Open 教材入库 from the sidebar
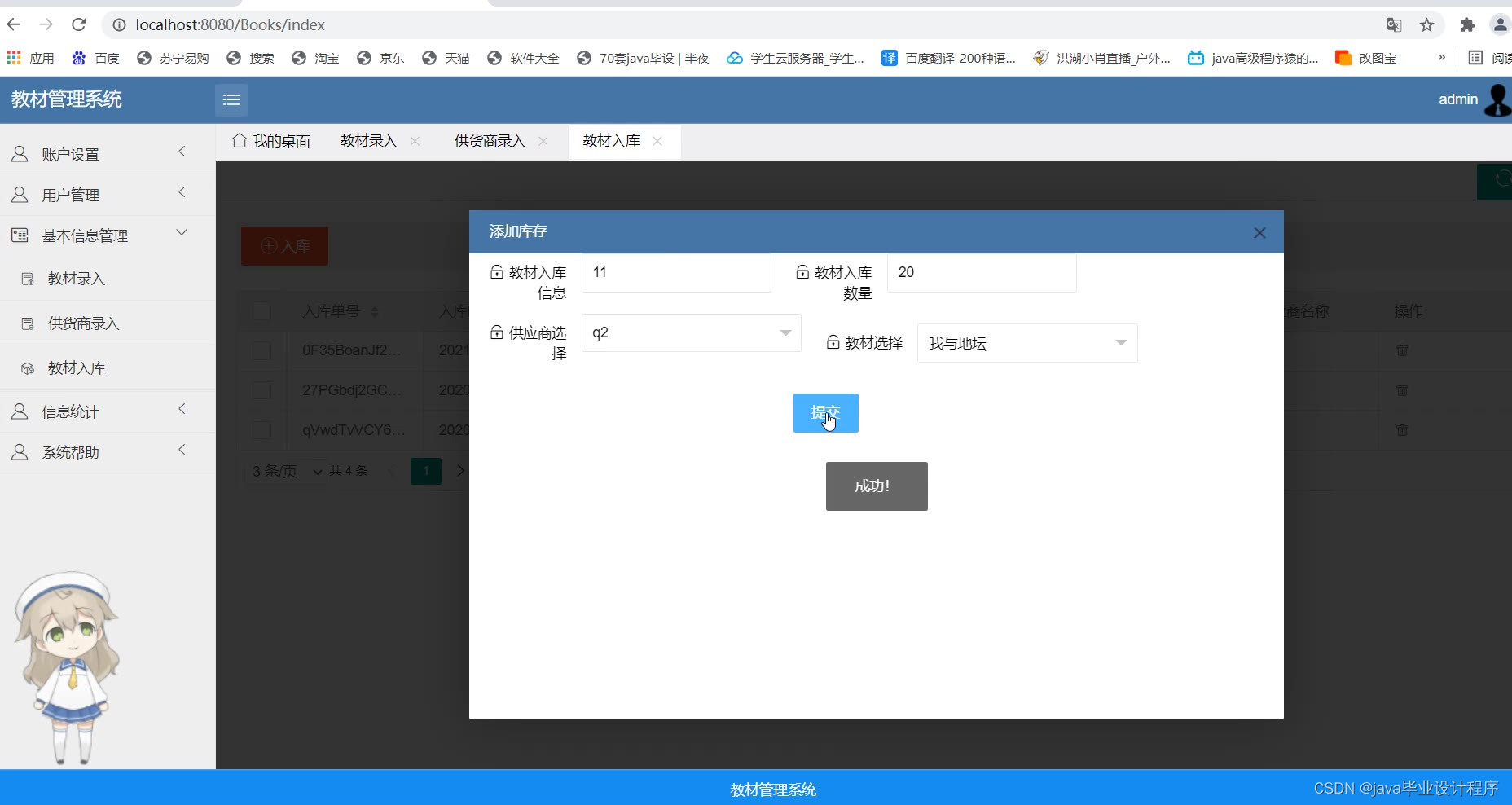This screenshot has width=1512, height=805. pyautogui.click(x=77, y=367)
